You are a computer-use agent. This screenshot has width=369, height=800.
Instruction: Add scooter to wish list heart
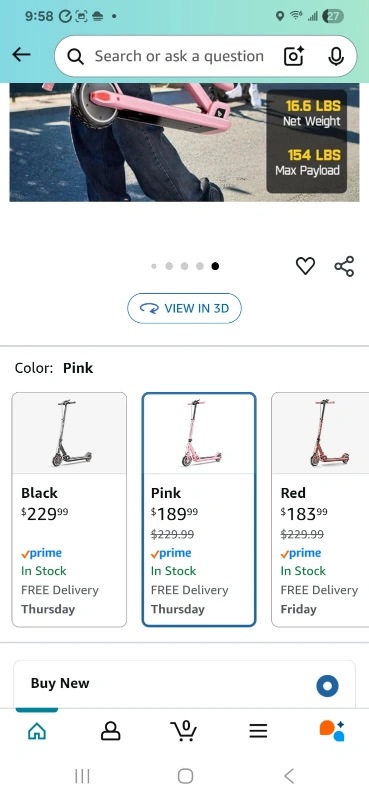click(x=305, y=266)
